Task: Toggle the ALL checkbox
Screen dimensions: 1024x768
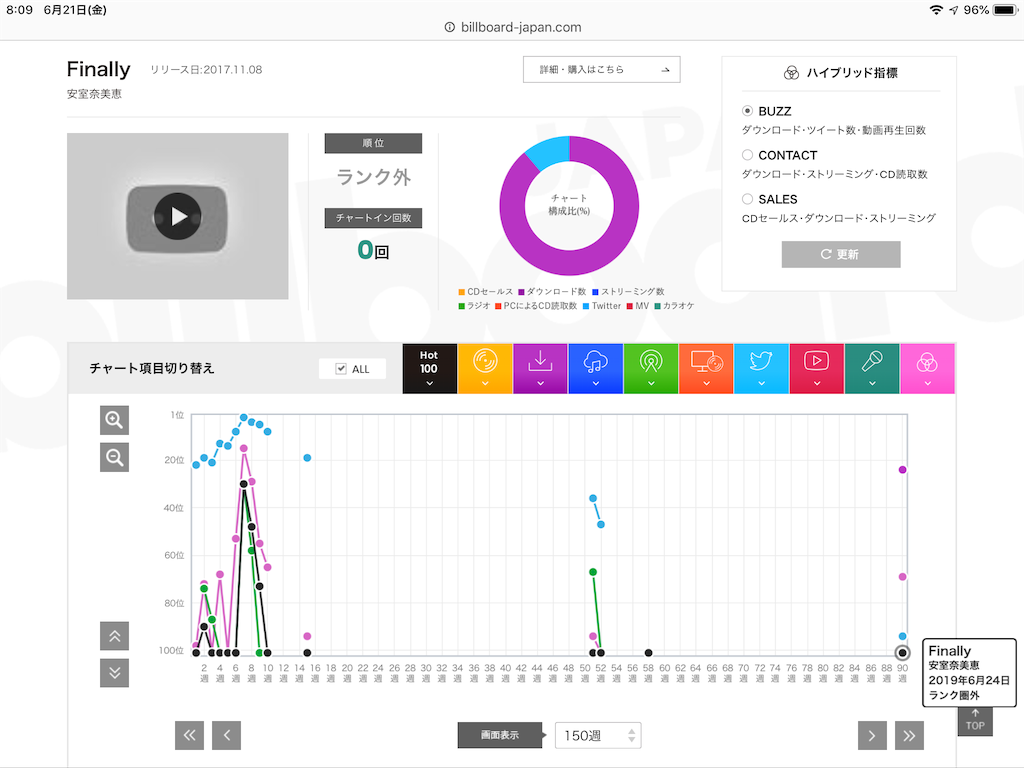Action: pyautogui.click(x=341, y=369)
